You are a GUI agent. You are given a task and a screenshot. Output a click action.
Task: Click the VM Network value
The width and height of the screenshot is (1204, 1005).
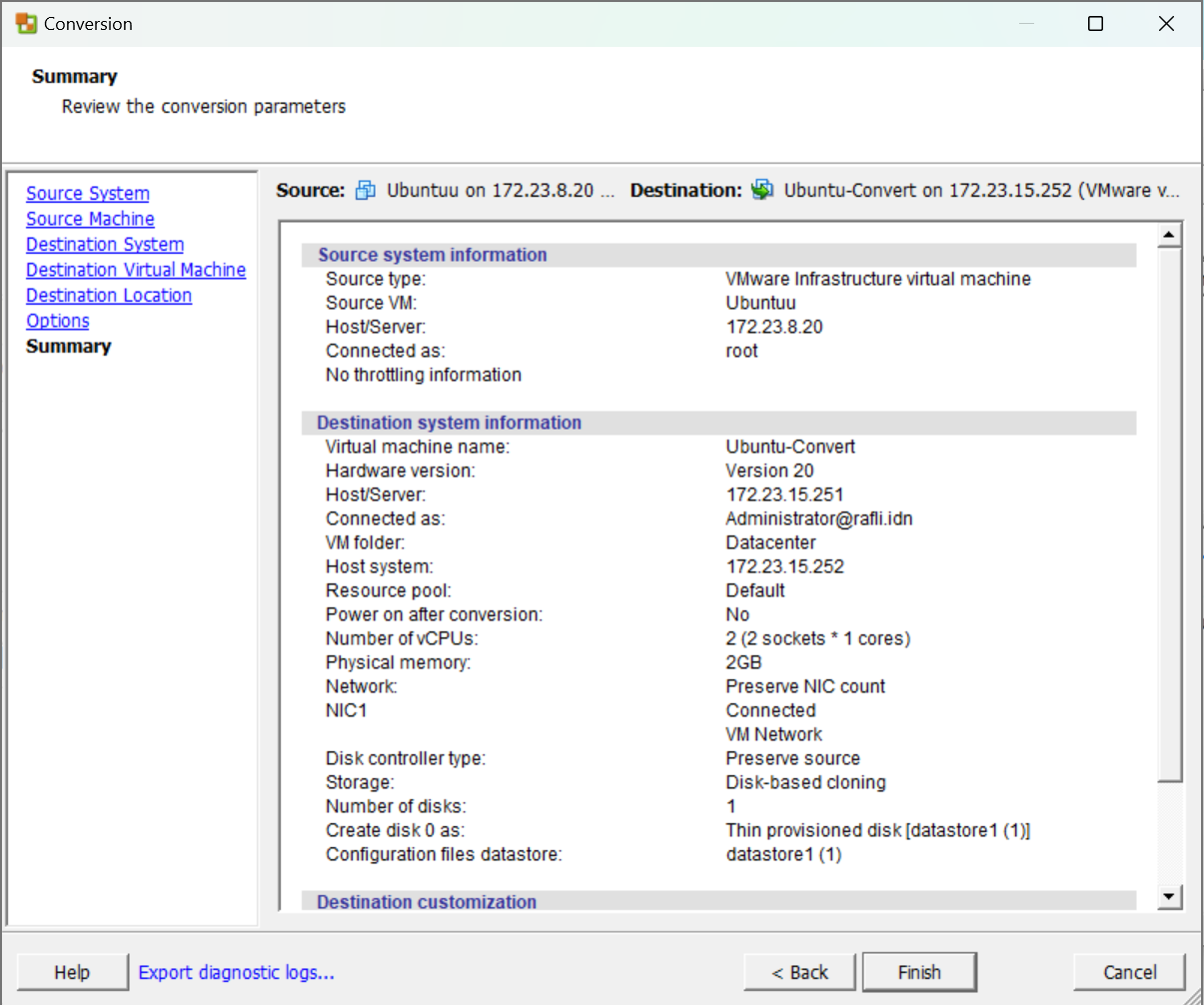pos(774,734)
